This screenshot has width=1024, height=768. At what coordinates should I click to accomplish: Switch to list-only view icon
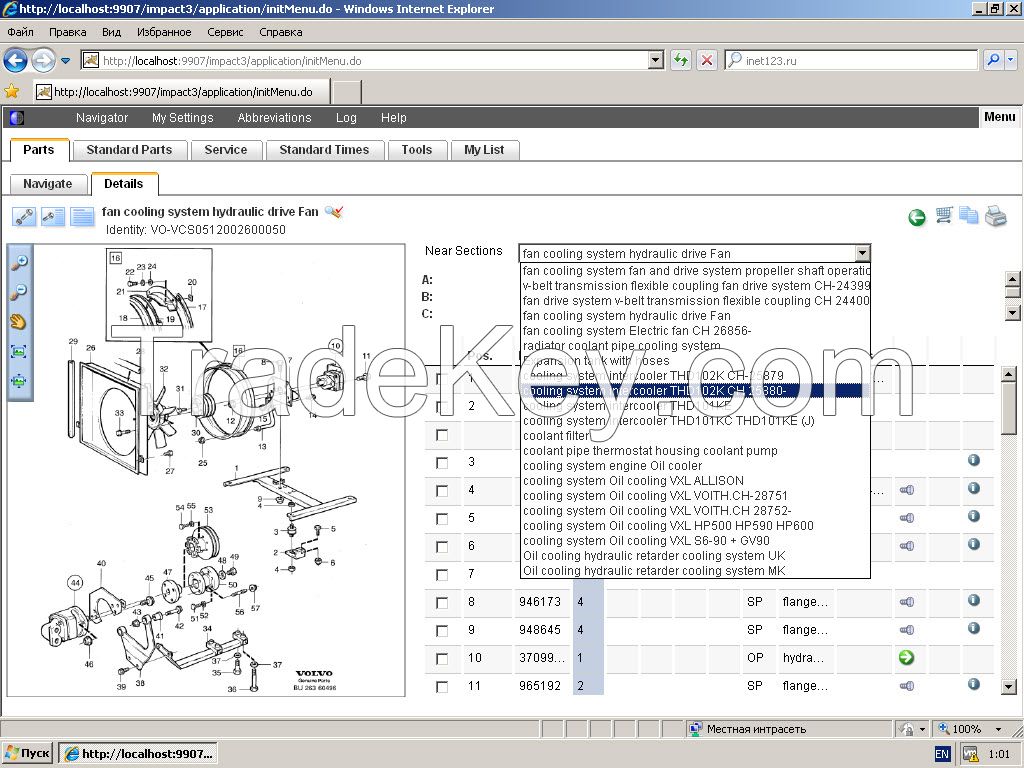82,216
